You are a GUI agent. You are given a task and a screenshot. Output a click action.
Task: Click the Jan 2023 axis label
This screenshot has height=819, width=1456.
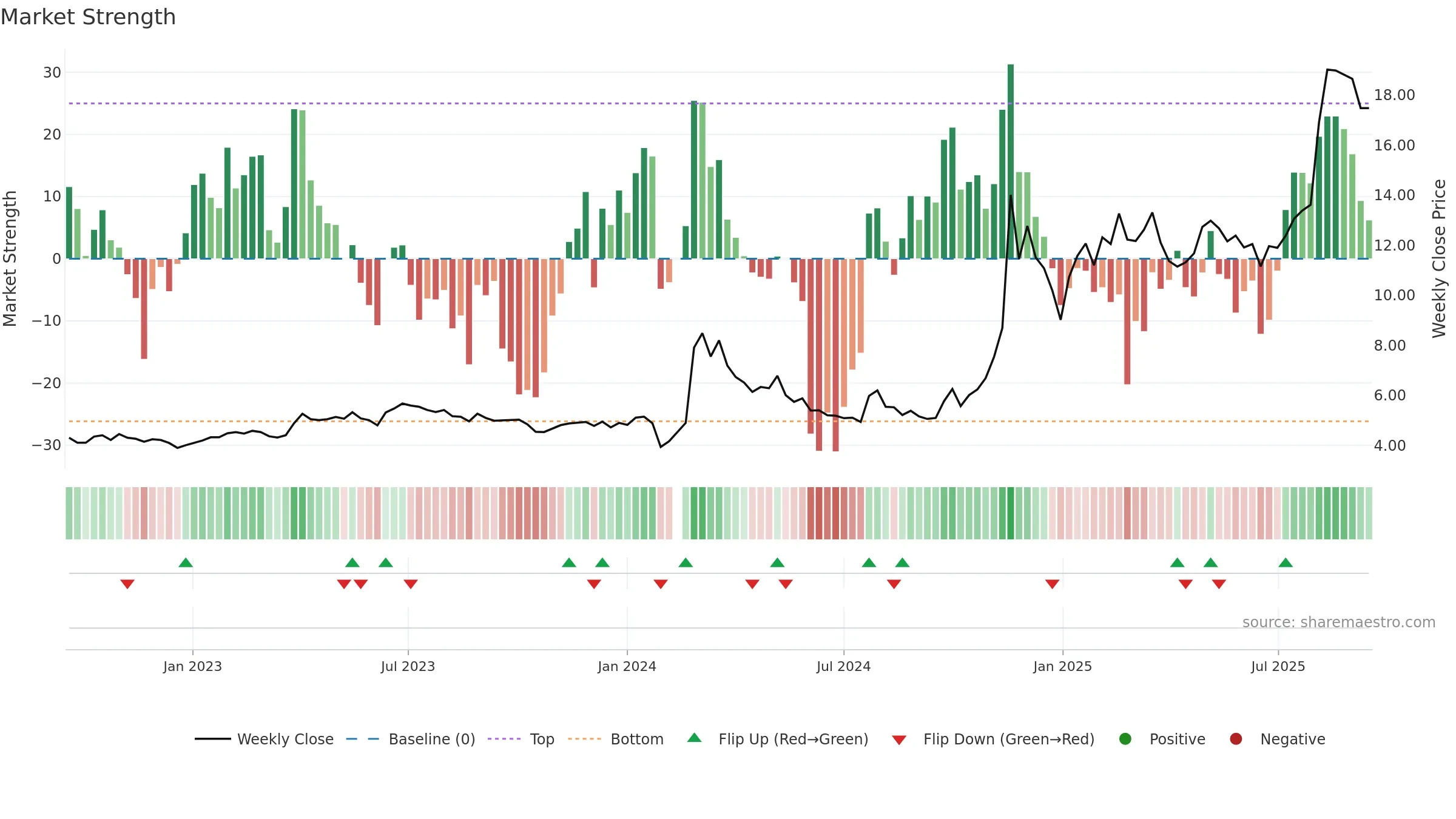[x=192, y=666]
